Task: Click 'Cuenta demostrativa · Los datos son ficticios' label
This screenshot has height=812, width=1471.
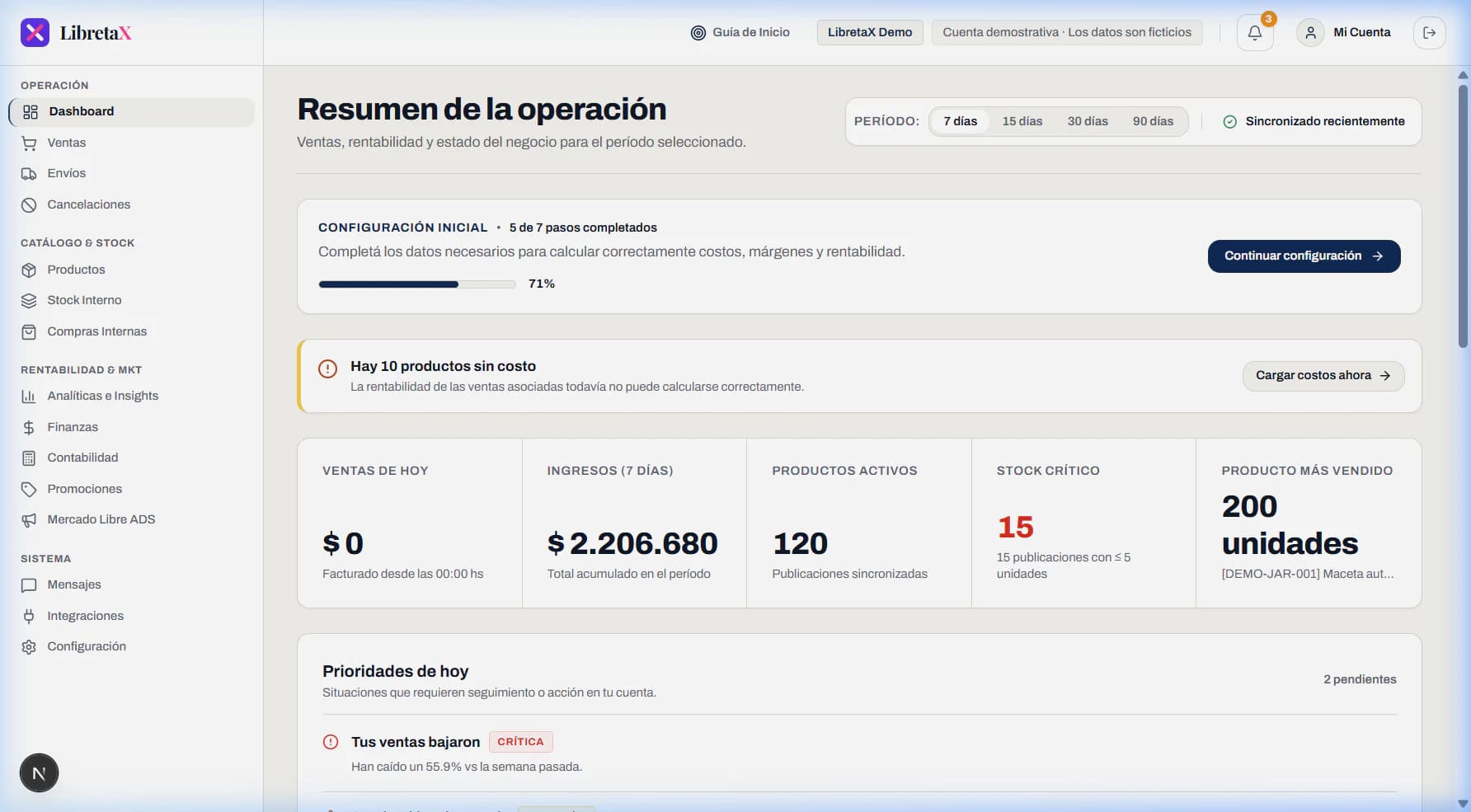Action: (1067, 33)
